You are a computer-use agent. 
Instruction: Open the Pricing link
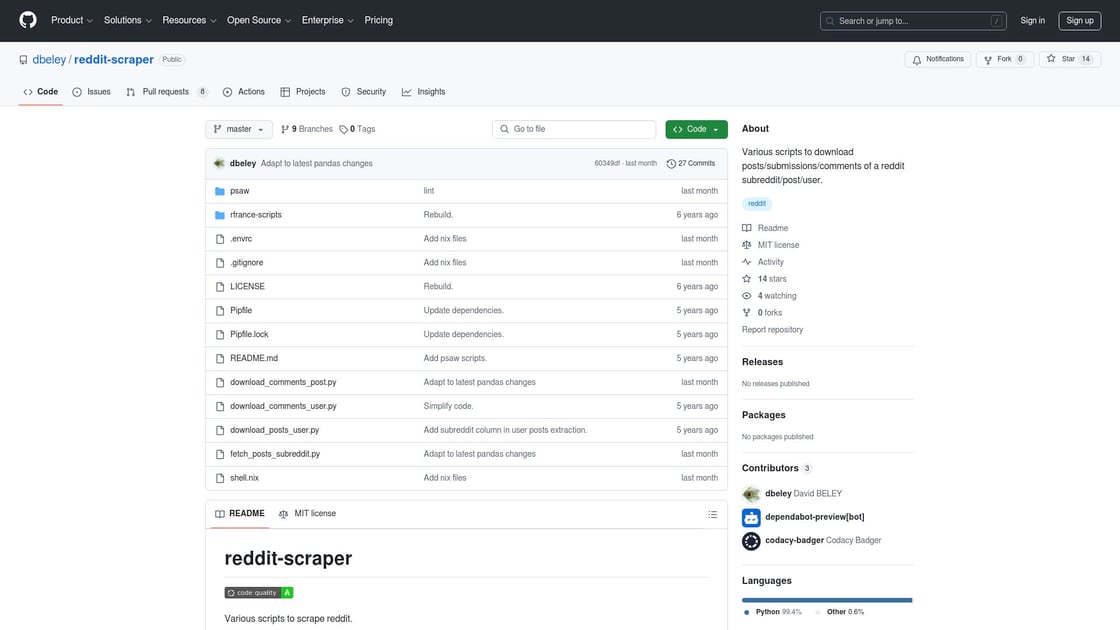(379, 20)
